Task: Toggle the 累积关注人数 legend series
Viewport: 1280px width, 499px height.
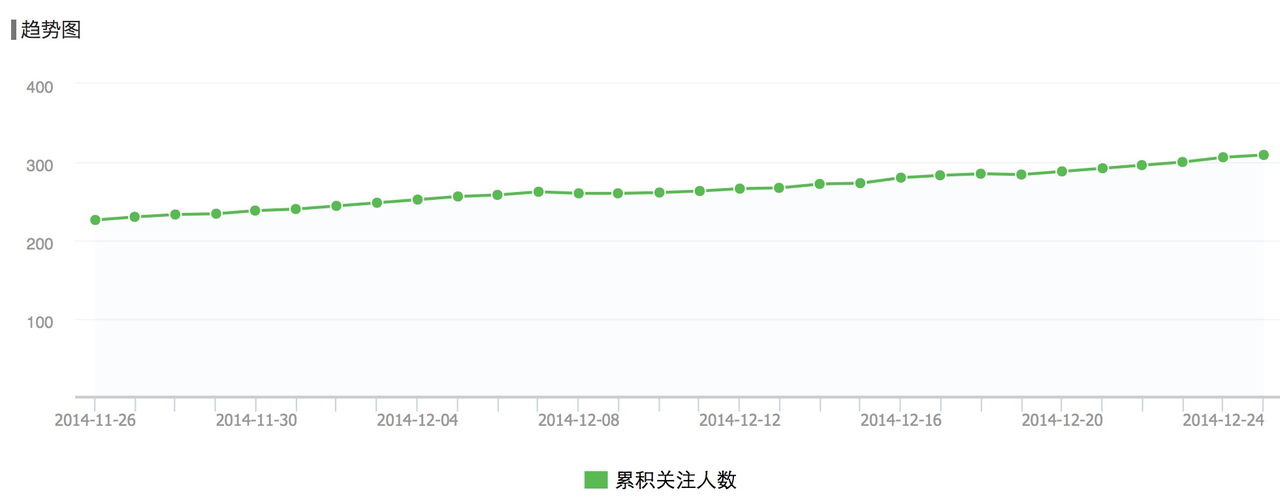Action: tap(660, 480)
